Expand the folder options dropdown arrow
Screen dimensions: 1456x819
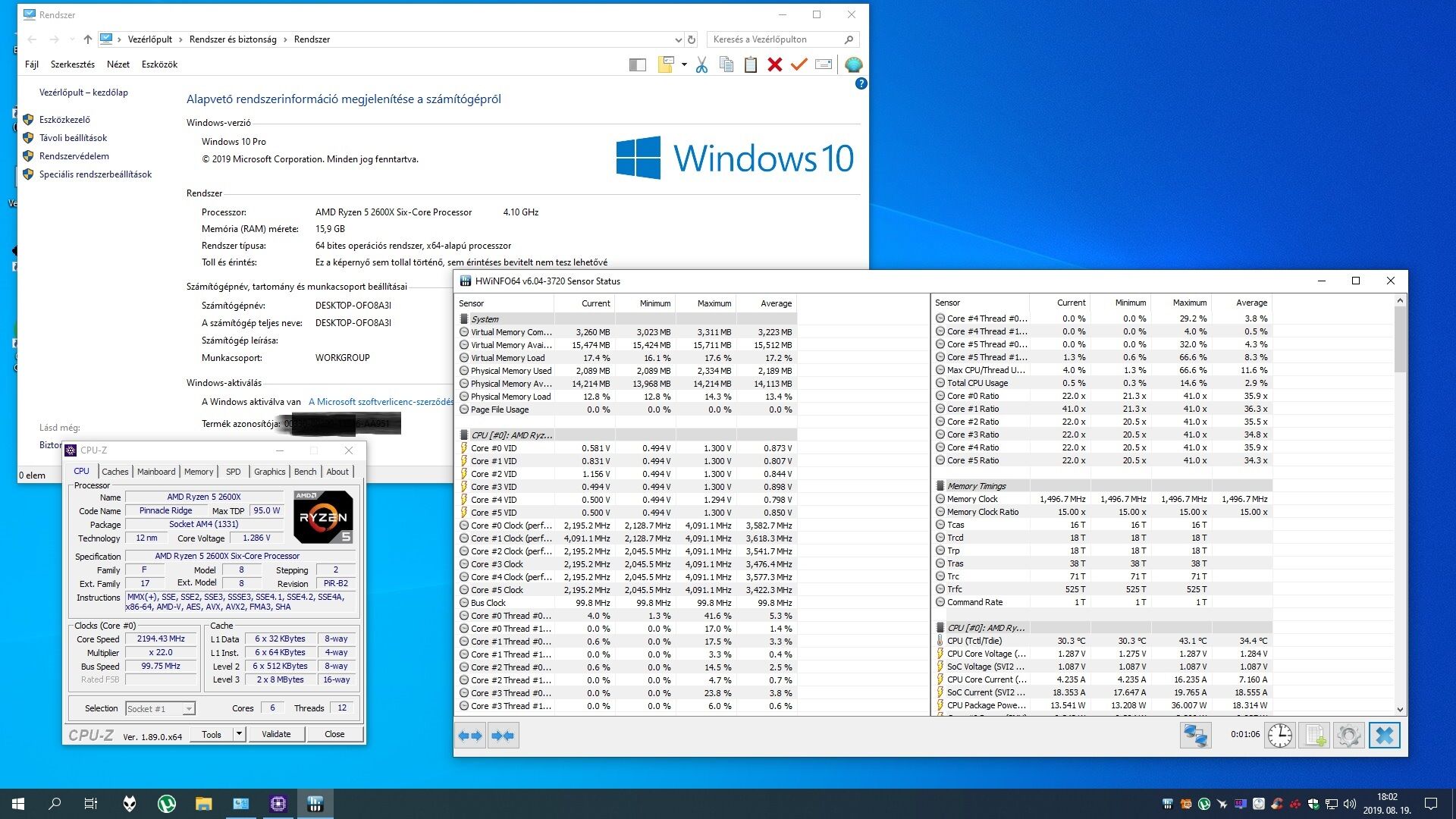684,64
